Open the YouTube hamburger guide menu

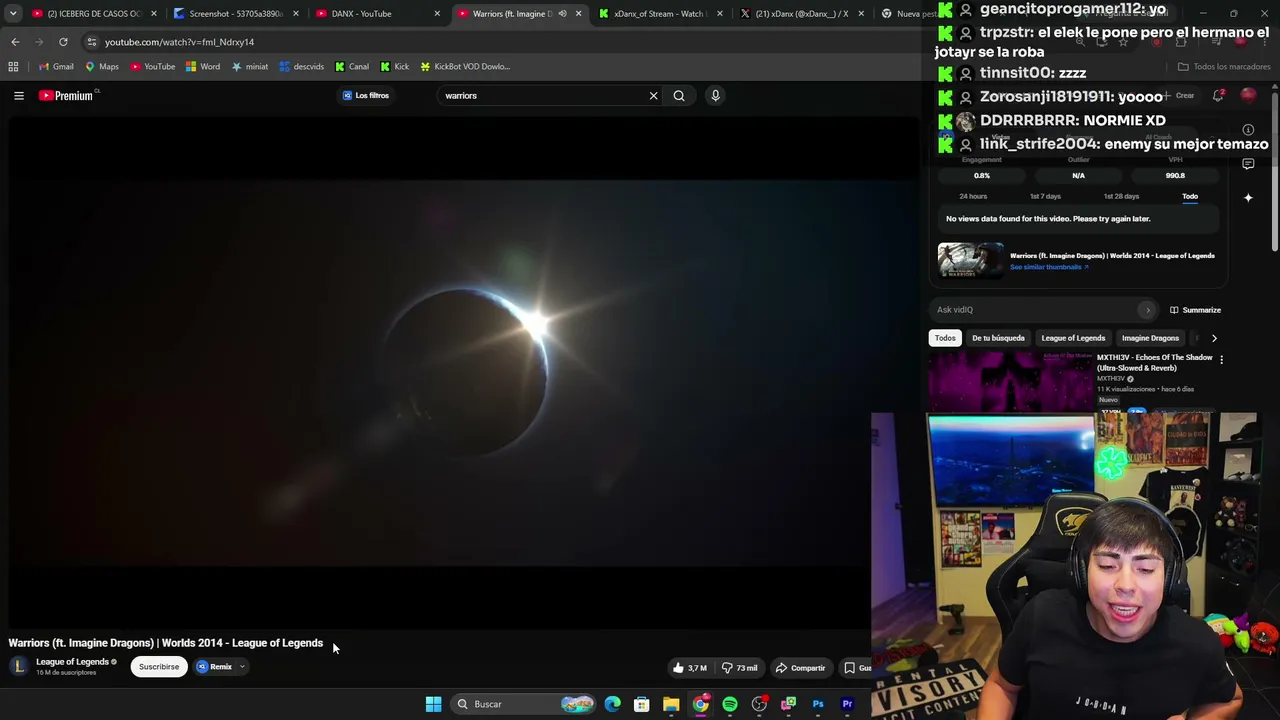click(x=19, y=95)
